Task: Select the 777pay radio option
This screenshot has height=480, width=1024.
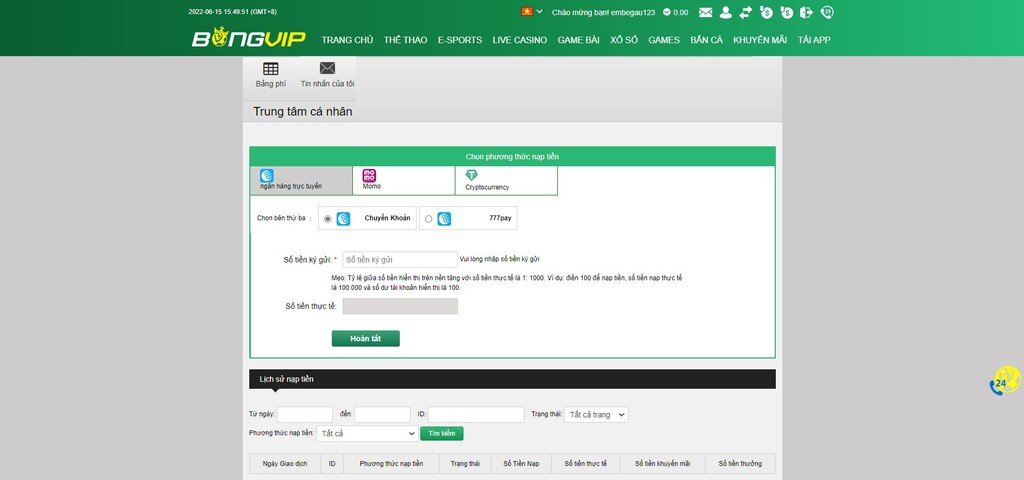Action: click(429, 218)
